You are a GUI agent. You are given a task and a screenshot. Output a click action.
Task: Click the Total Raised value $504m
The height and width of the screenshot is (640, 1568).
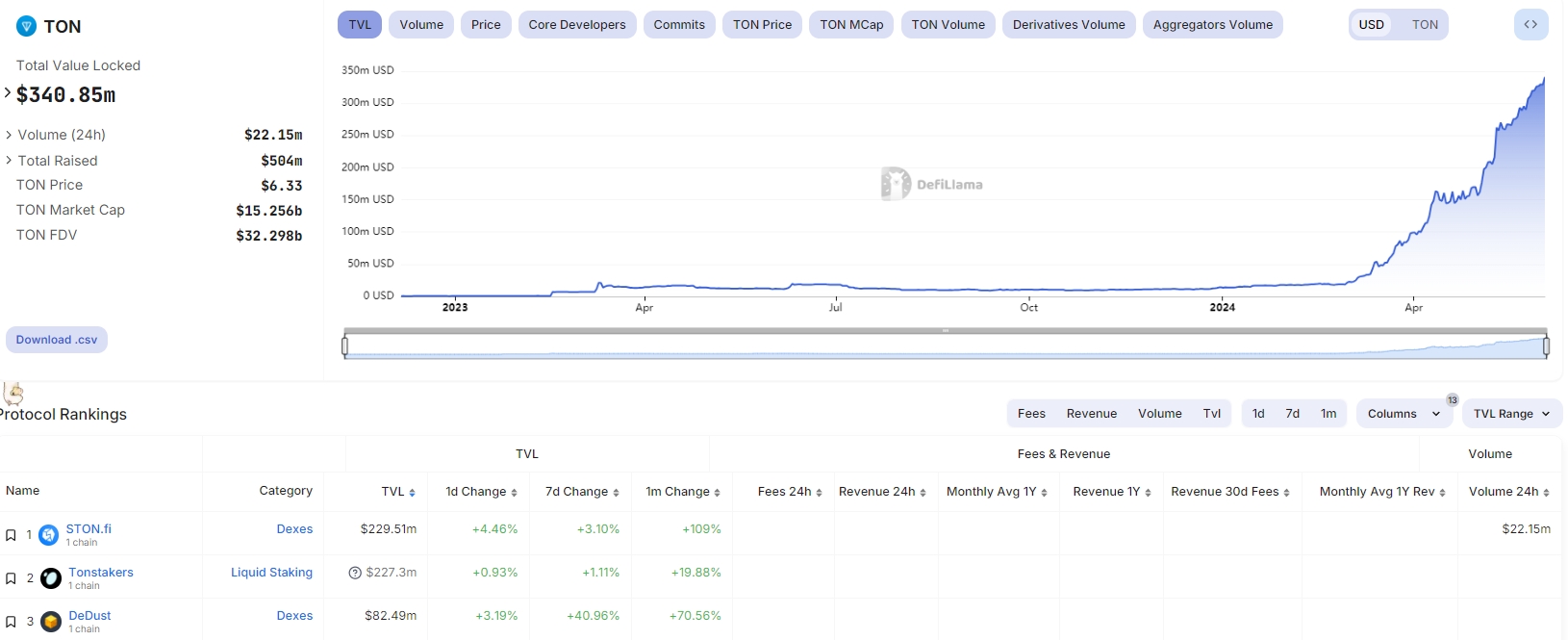point(282,162)
